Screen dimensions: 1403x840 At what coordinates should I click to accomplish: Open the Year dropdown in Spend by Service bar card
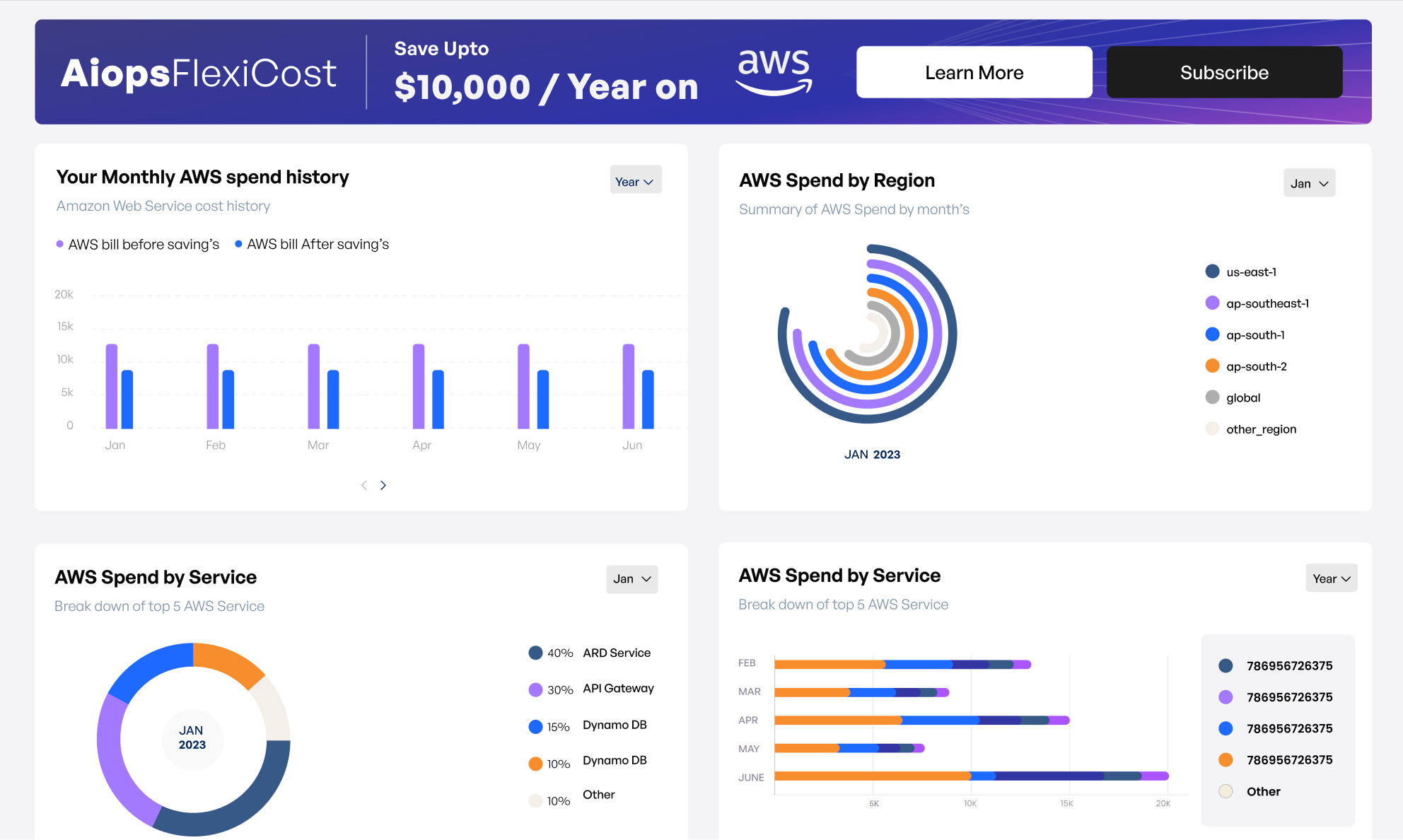tap(1331, 578)
